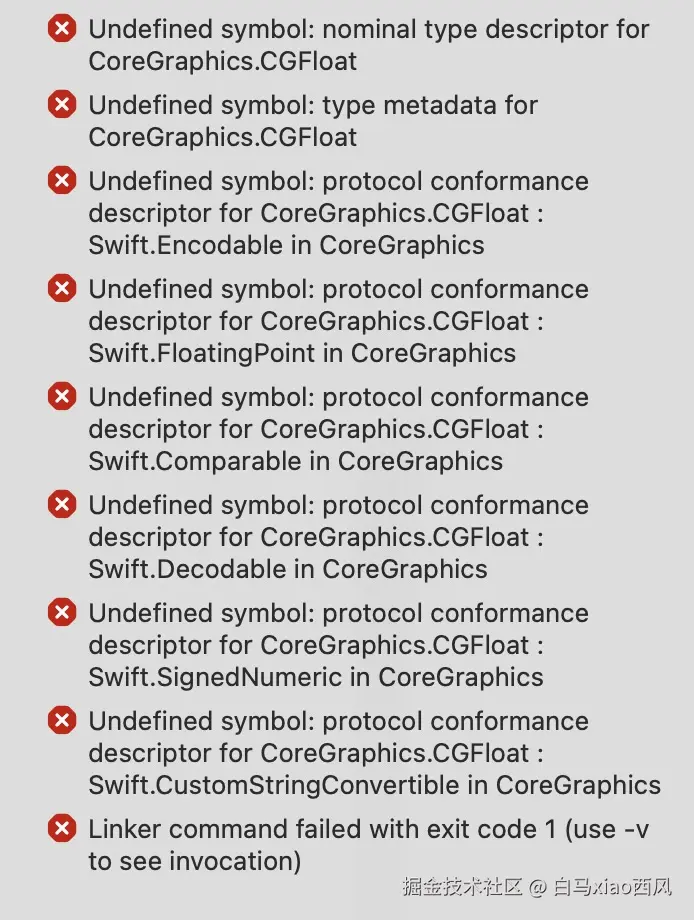Open the Swift.Encodable in CoreGraphics issue

[x=338, y=213]
